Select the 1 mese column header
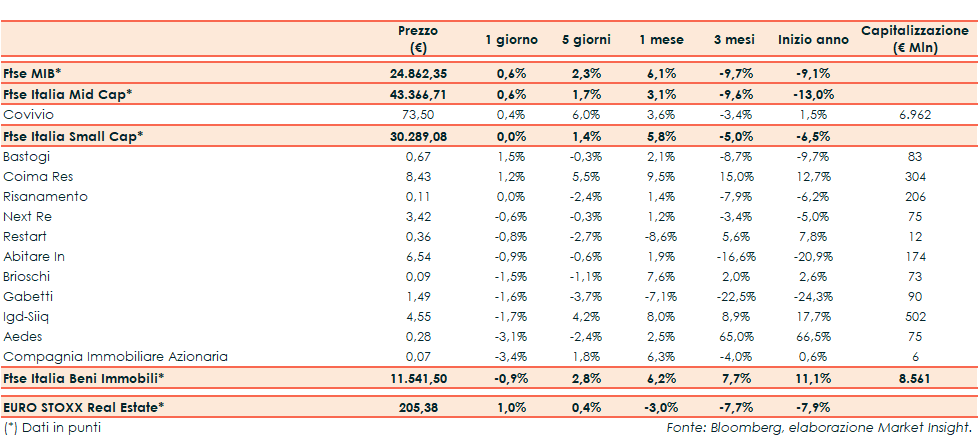Image resolution: width=978 pixels, height=438 pixels. [662, 40]
